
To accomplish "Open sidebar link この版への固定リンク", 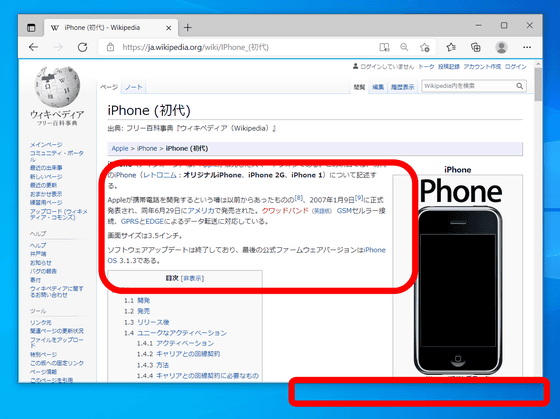I will click(x=57, y=363).
